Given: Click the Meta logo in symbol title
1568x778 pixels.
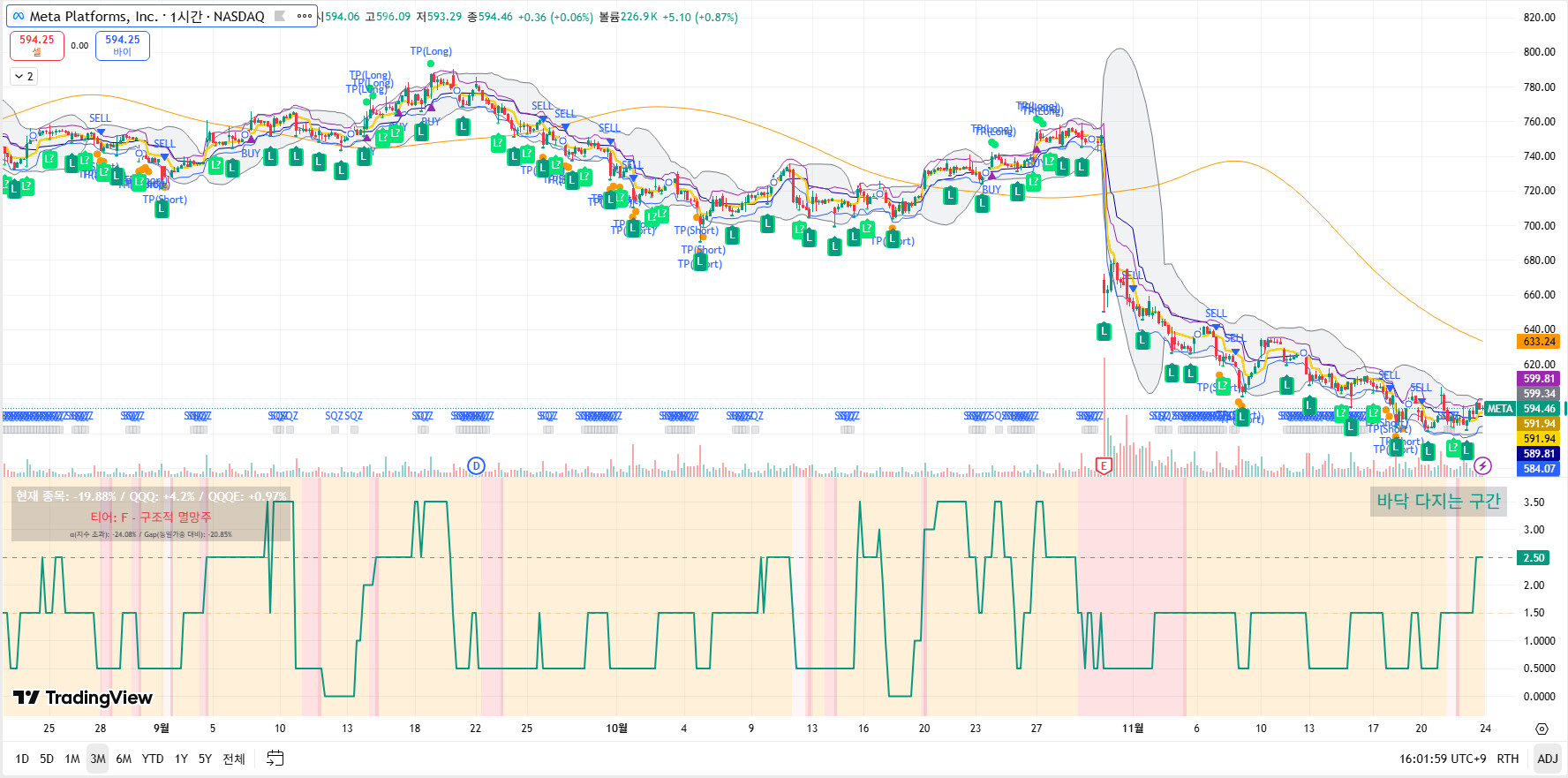Looking at the screenshot, I should coord(19,16).
